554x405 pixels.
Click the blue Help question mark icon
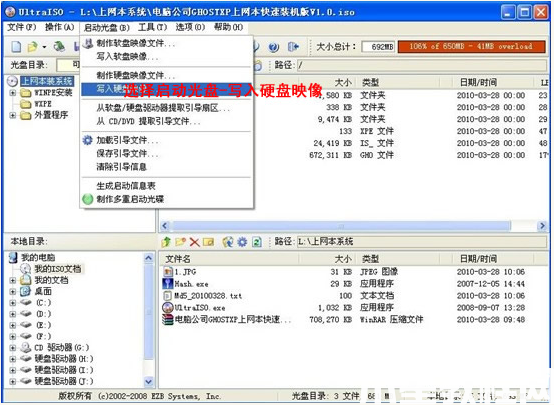click(x=273, y=47)
